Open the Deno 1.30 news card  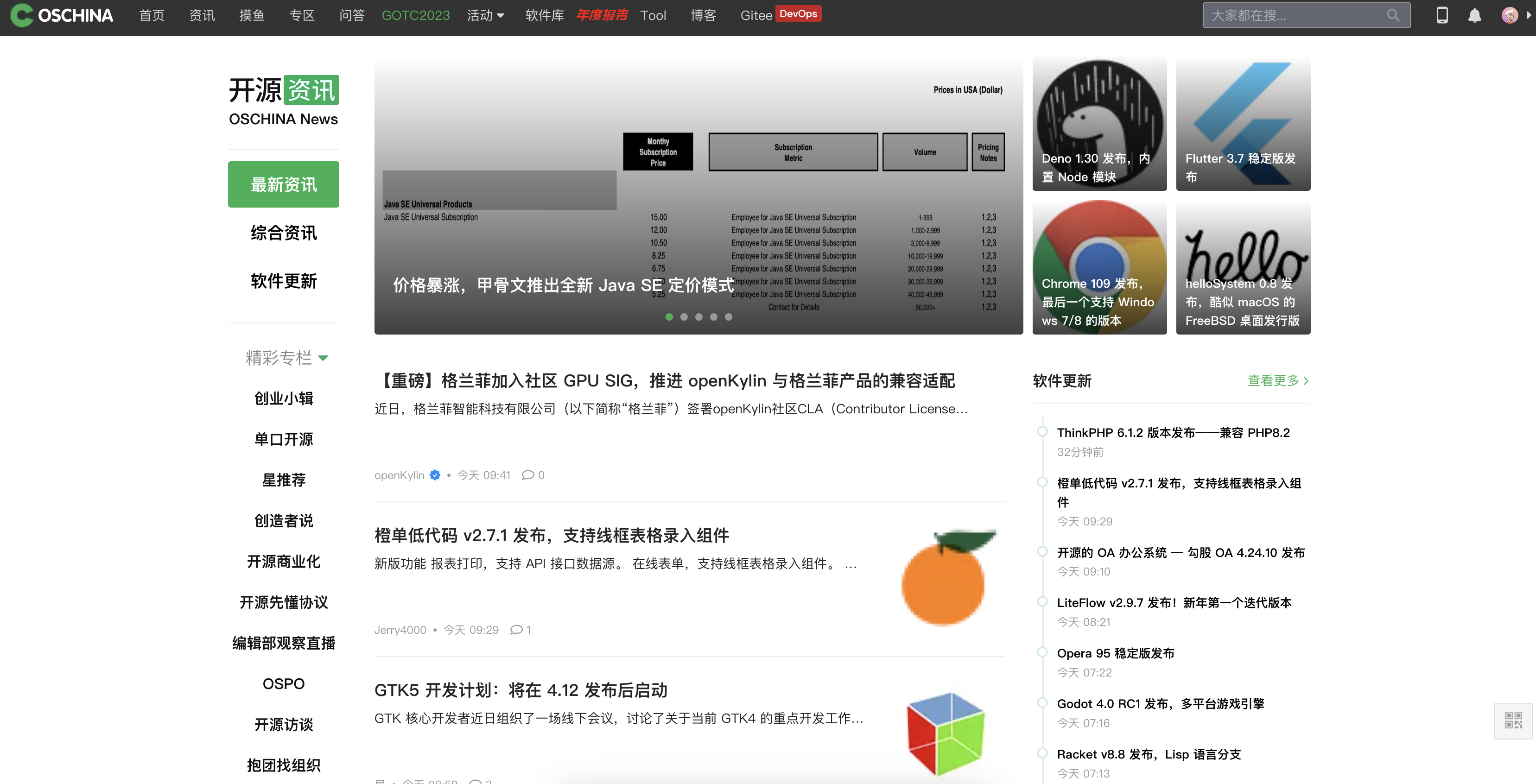coord(1099,124)
